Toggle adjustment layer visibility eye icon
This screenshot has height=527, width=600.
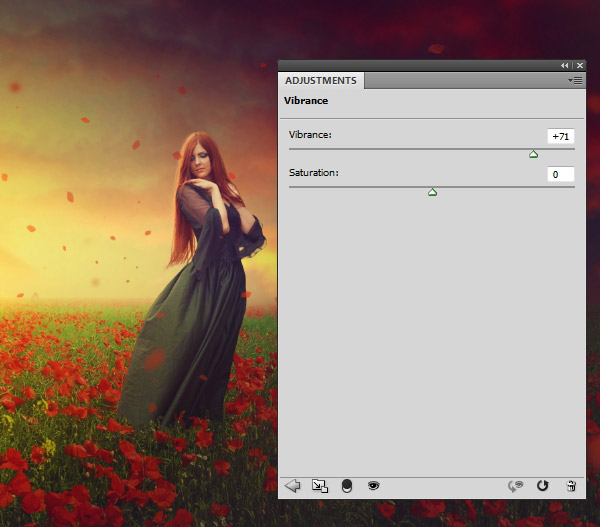(373, 485)
